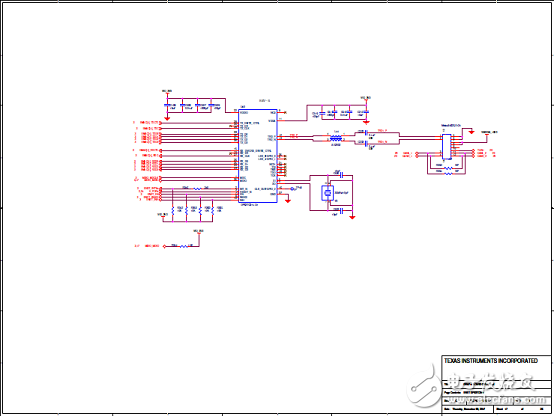Select the ground symbol at the IC bottom-right pin
Viewport: 554px width, 416px height.
[288, 201]
